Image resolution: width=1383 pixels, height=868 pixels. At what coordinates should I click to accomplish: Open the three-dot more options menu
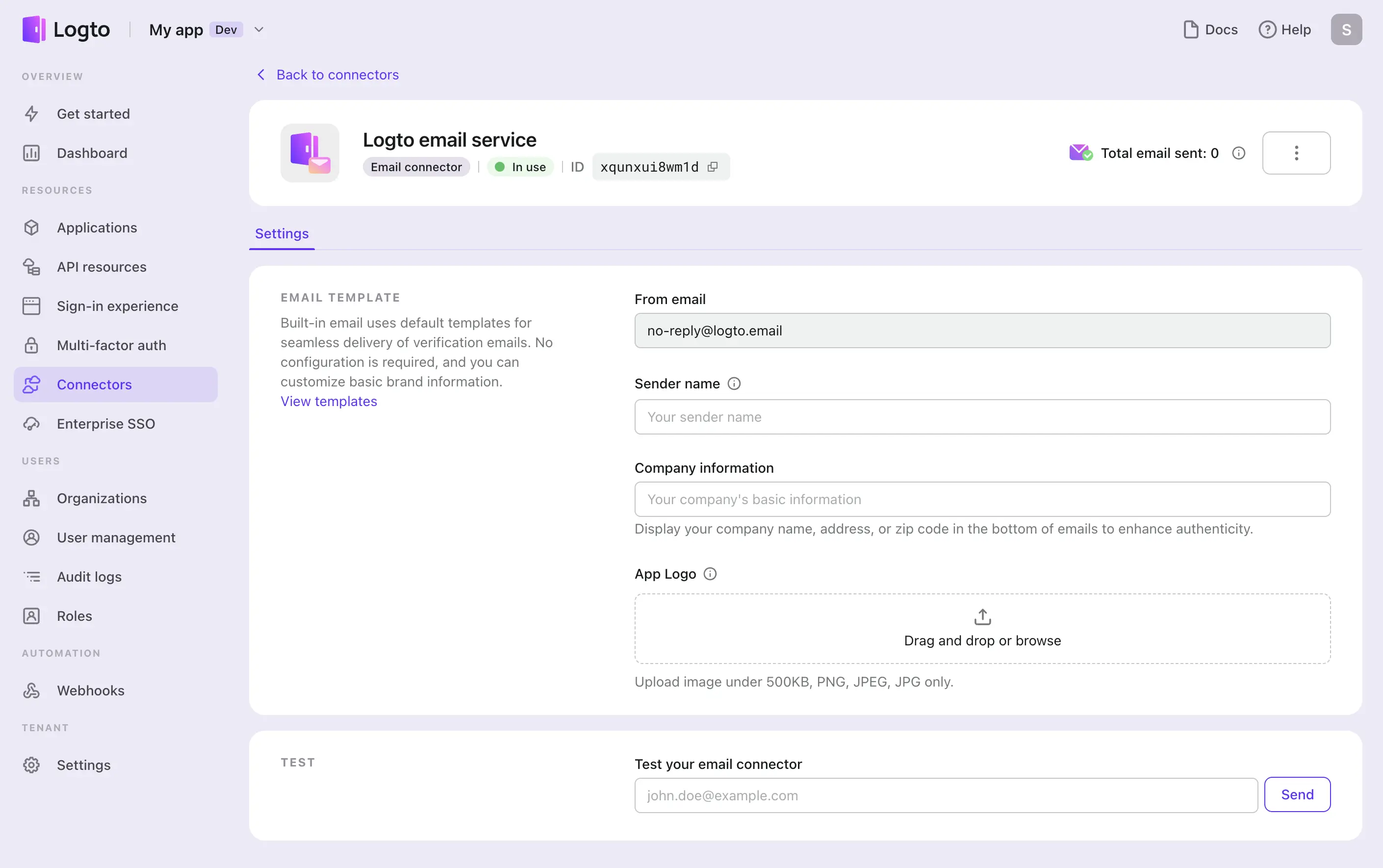pyautogui.click(x=1296, y=153)
